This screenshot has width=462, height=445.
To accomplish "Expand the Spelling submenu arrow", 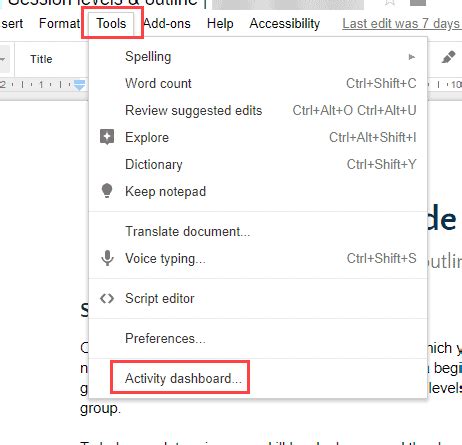I will pos(412,57).
